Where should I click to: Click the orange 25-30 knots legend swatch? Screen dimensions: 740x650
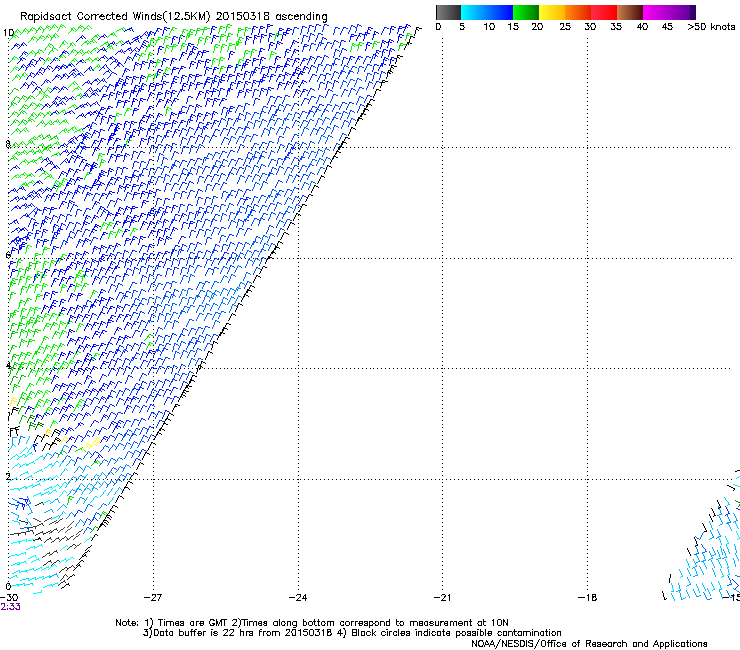click(578, 12)
